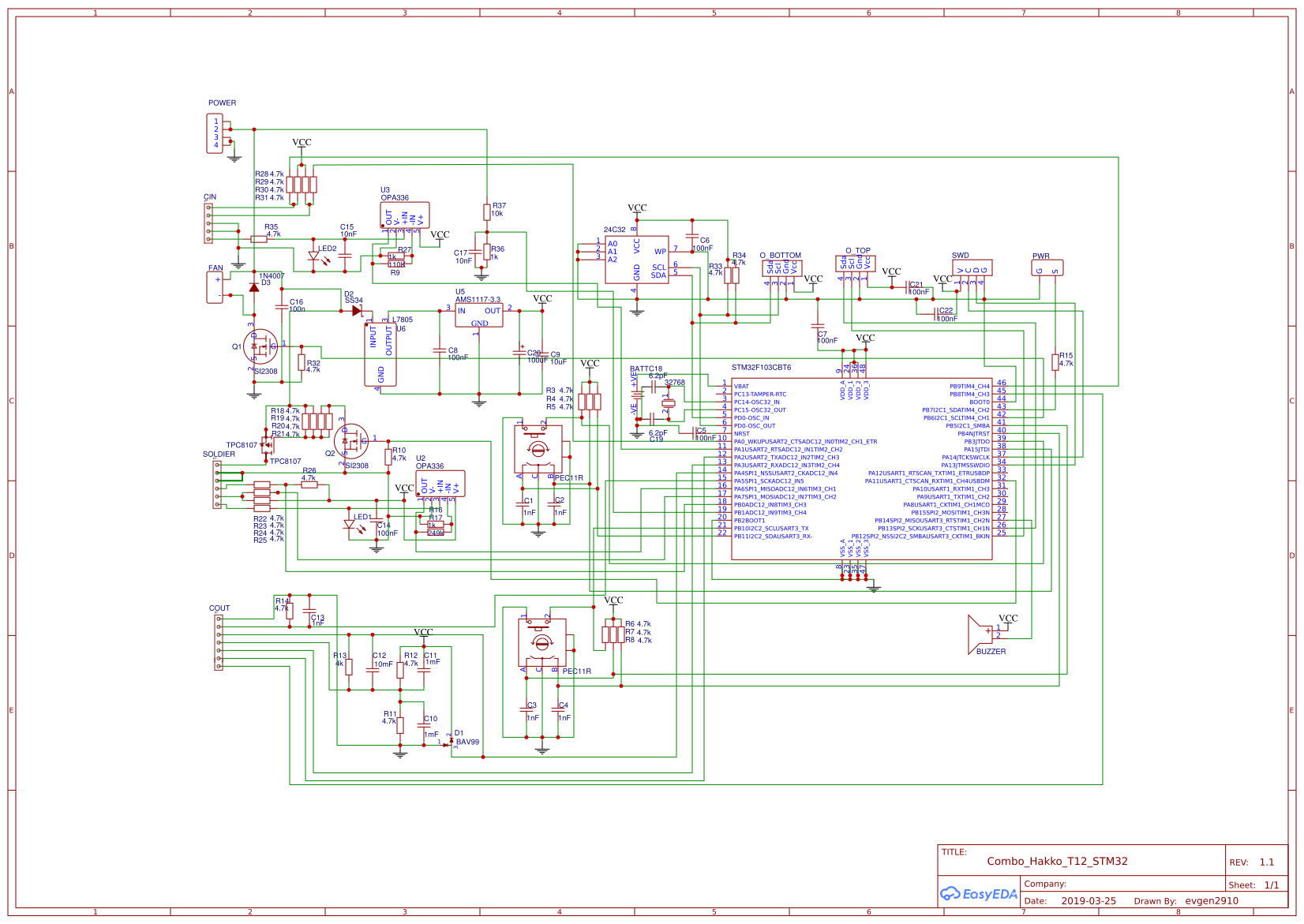Select MOSFET Q1 SI2308 symbol
Viewport: 1304px width, 924px height.
coord(260,345)
